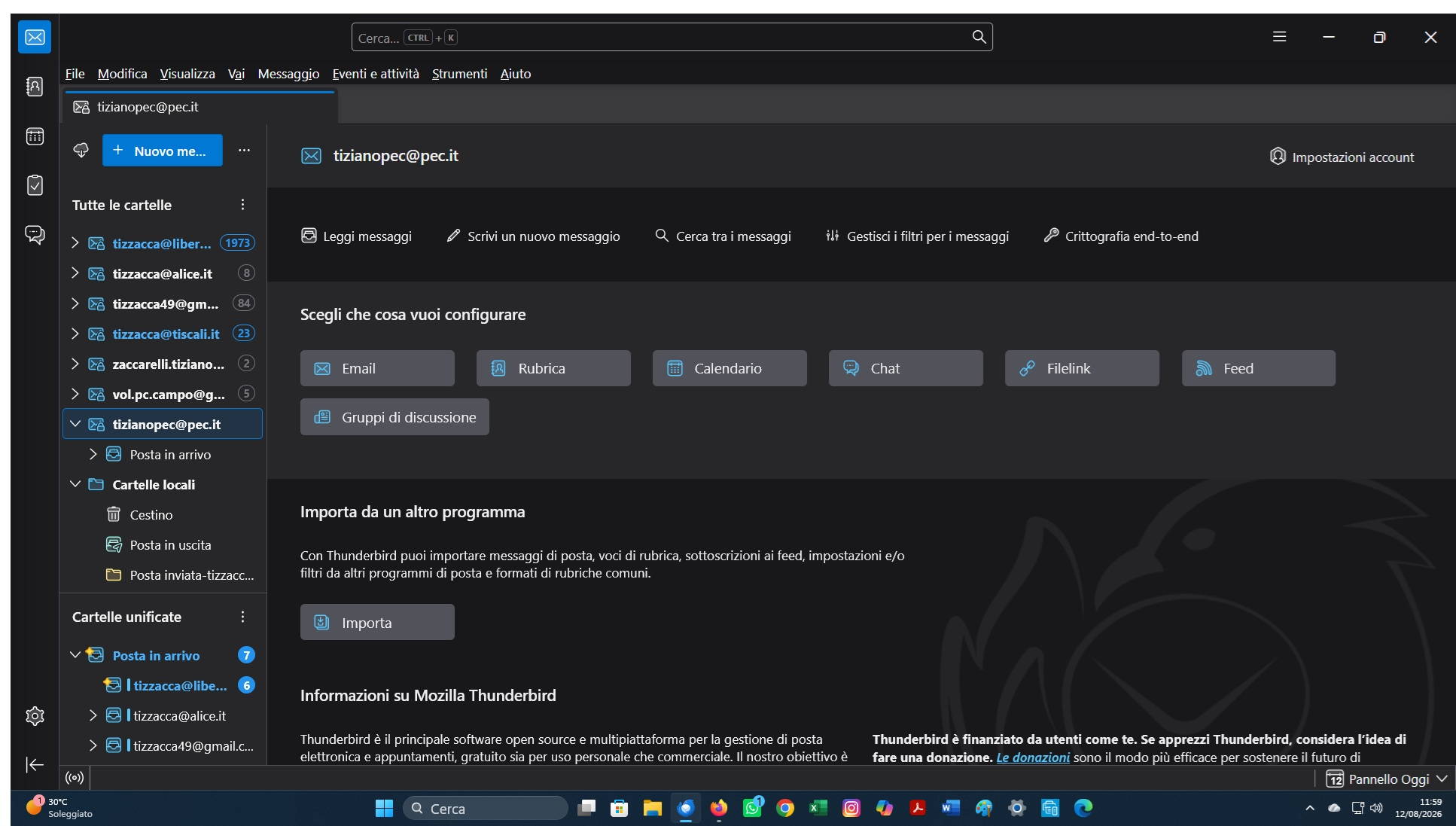1456x826 pixels.
Task: Click Scrivi un nuovo messaggio
Action: coord(533,236)
